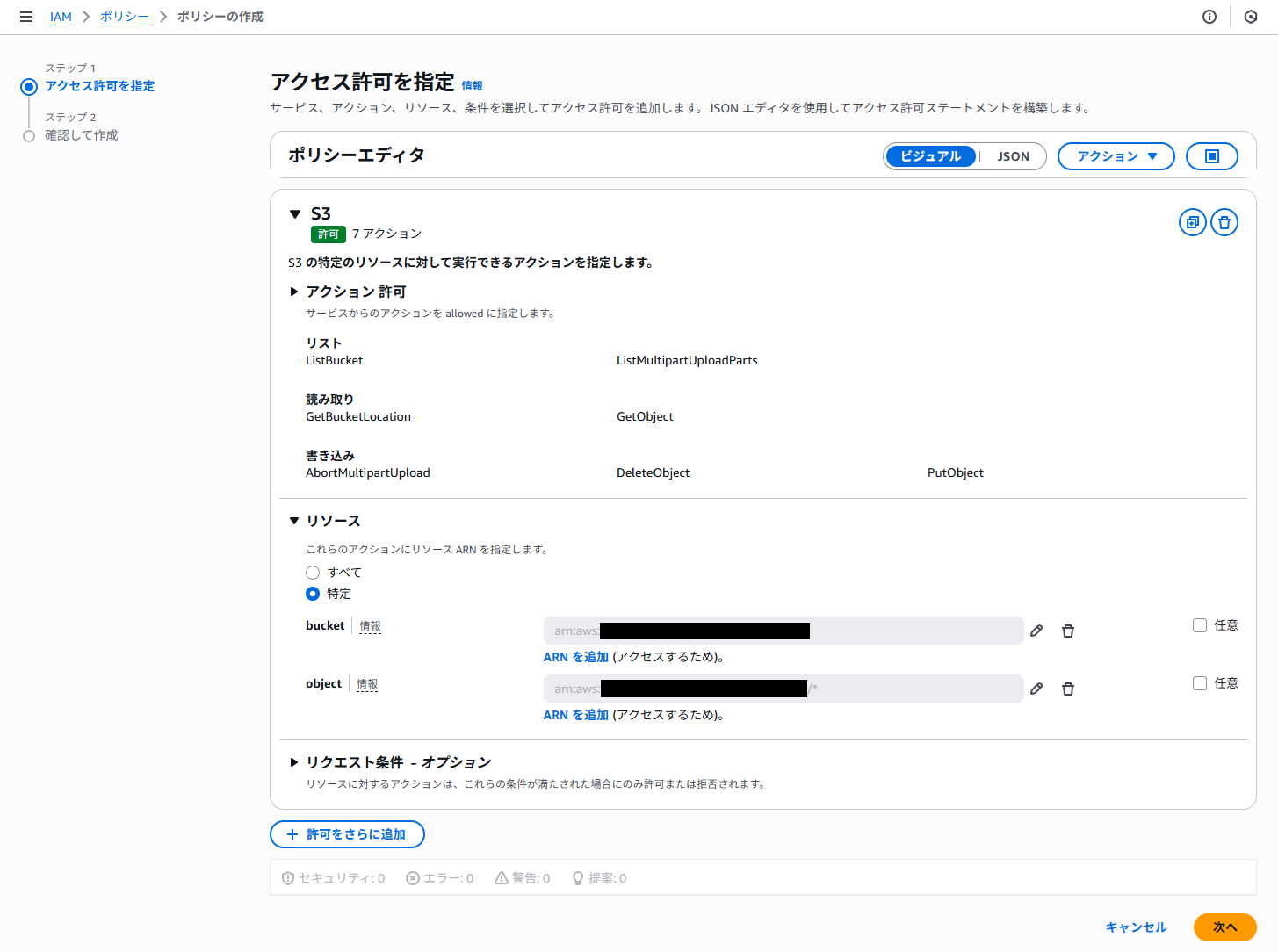Click the warning triangle status icon
Viewport: 1278px width, 952px height.
pos(501,878)
